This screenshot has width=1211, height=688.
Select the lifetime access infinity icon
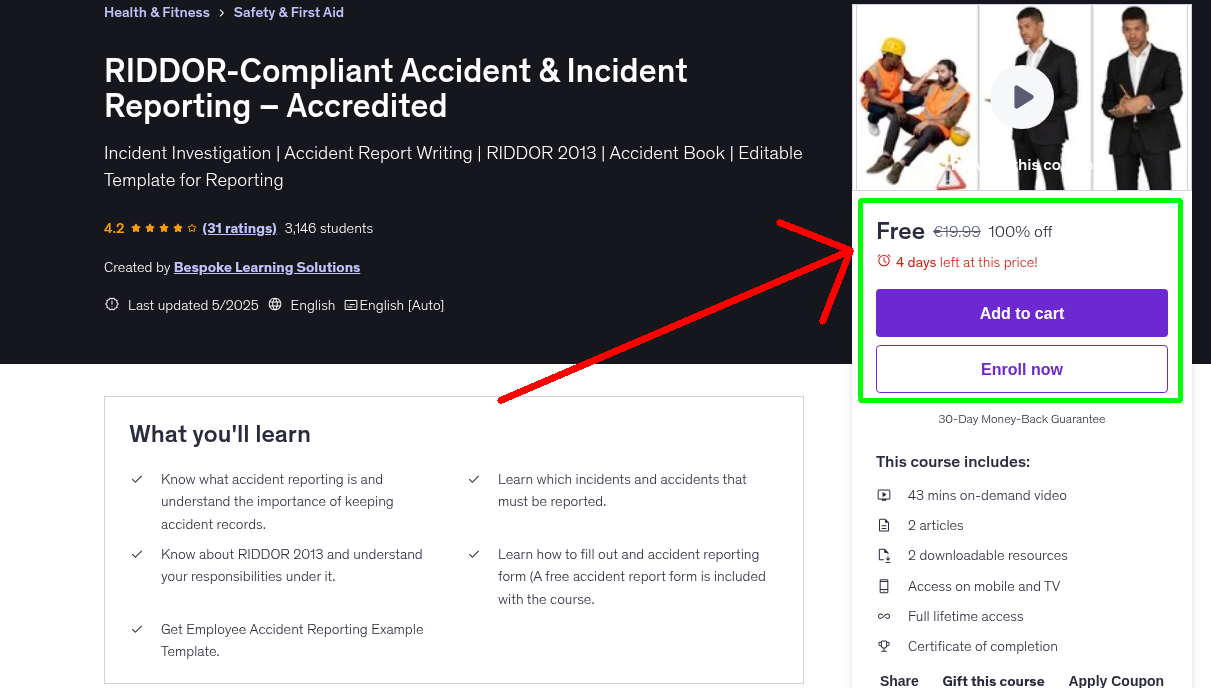[884, 616]
